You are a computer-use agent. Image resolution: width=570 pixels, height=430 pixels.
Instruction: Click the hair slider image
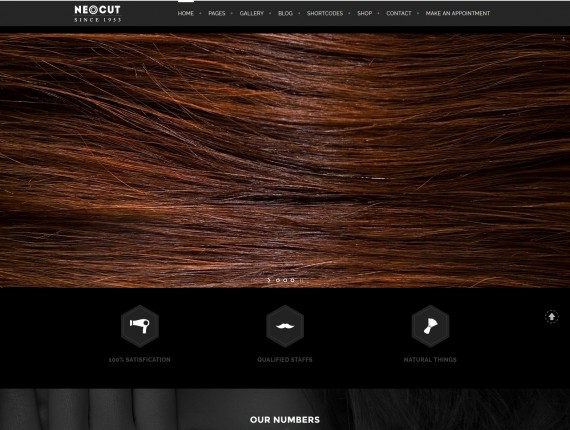(x=285, y=160)
